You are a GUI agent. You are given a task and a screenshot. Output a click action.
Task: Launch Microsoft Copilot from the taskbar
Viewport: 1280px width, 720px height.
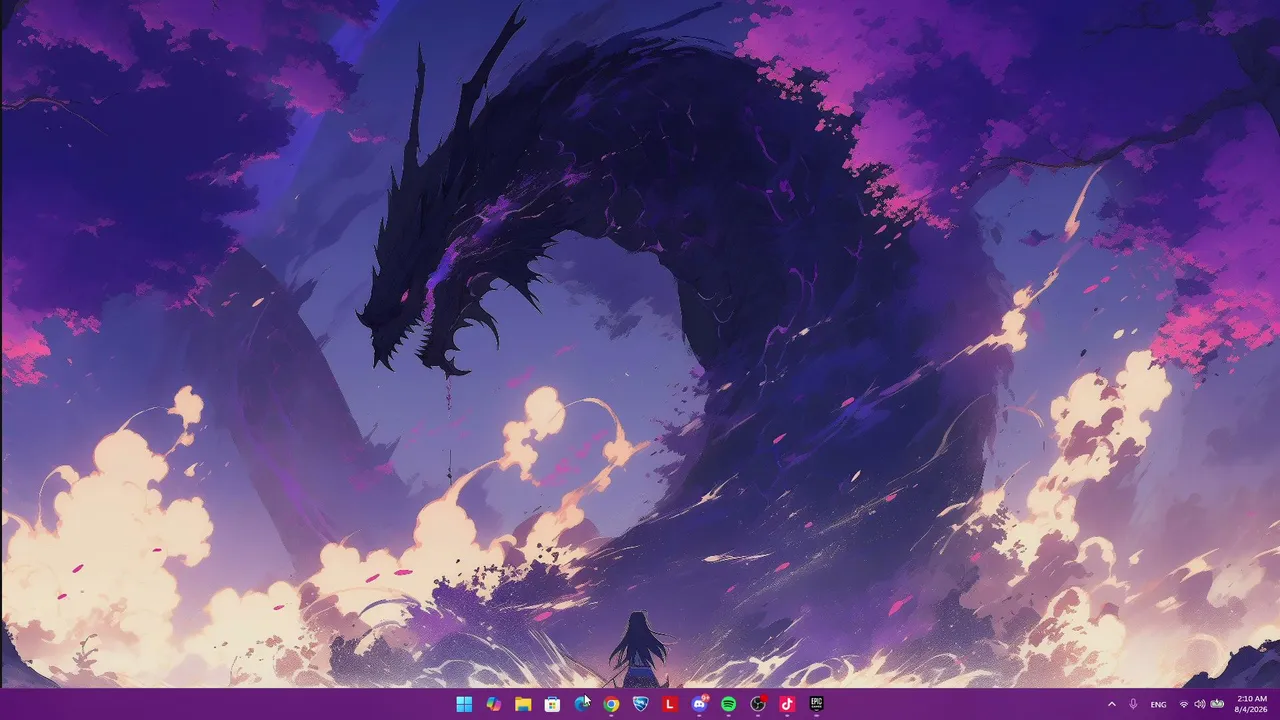(493, 704)
